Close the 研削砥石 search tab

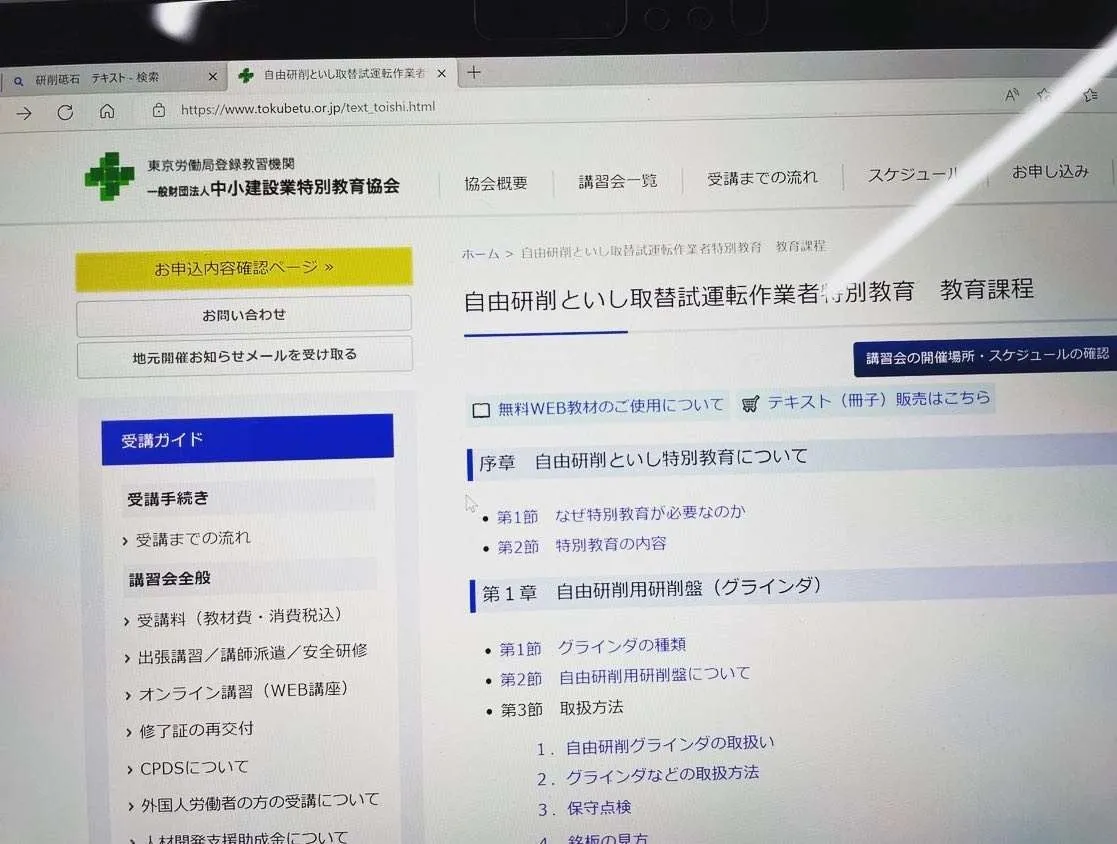(212, 77)
